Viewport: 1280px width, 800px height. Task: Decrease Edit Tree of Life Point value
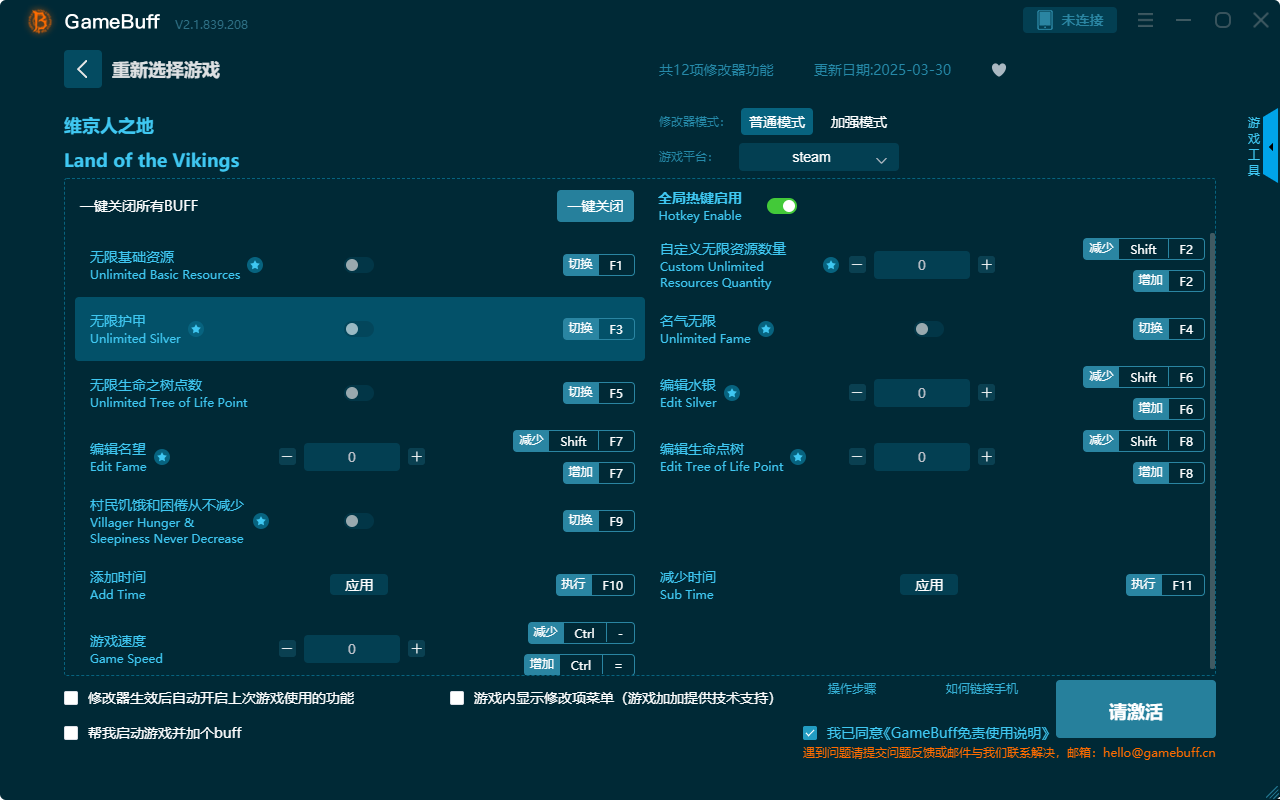858,457
